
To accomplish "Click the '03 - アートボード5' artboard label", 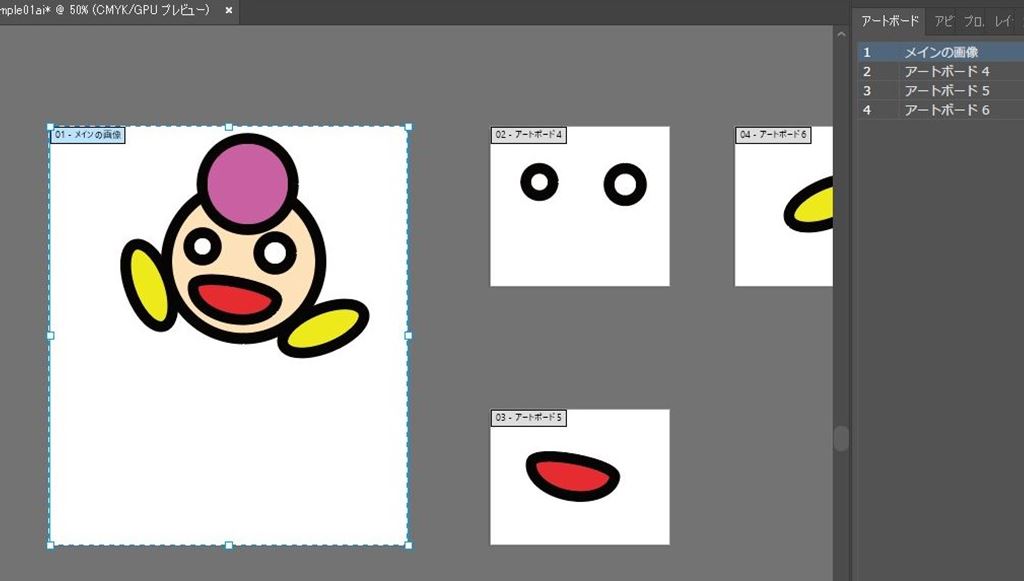I will pyautogui.click(x=529, y=417).
